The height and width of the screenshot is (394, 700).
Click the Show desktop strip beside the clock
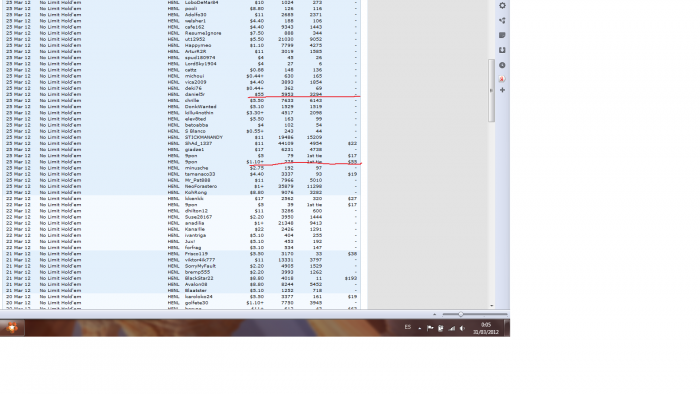[x=507, y=328]
